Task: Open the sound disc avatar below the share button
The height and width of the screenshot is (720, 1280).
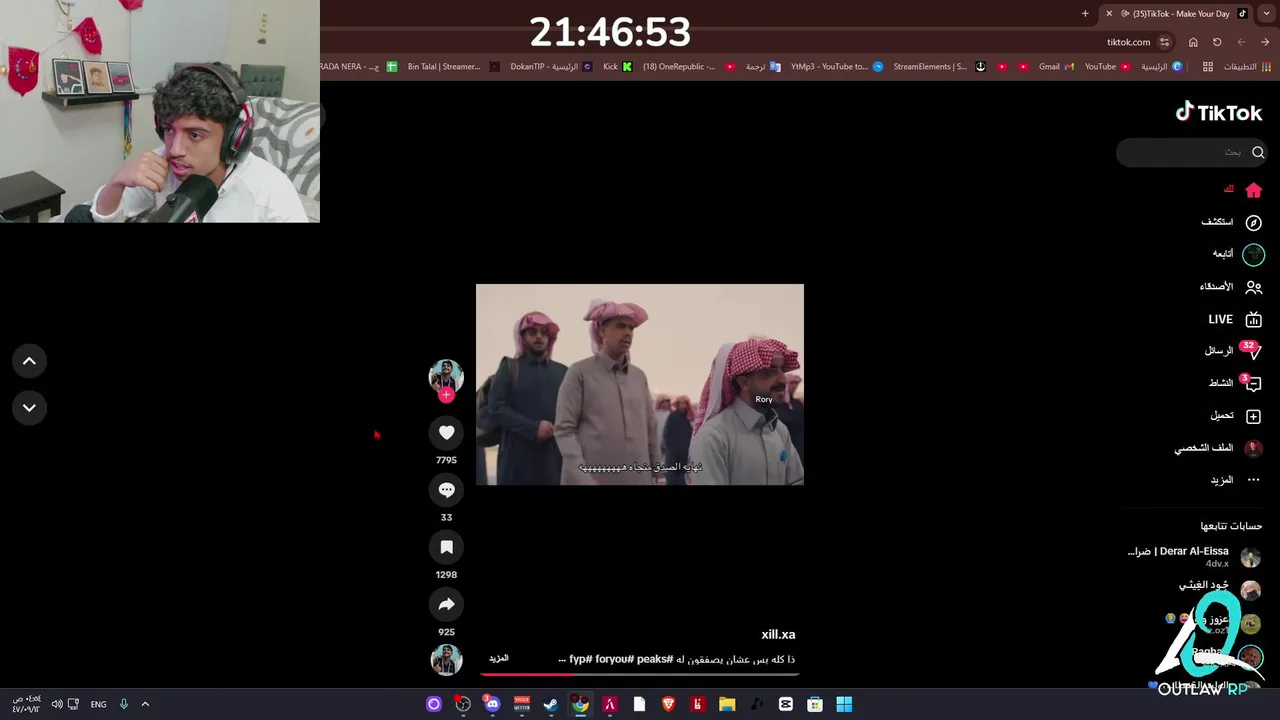Action: (446, 659)
